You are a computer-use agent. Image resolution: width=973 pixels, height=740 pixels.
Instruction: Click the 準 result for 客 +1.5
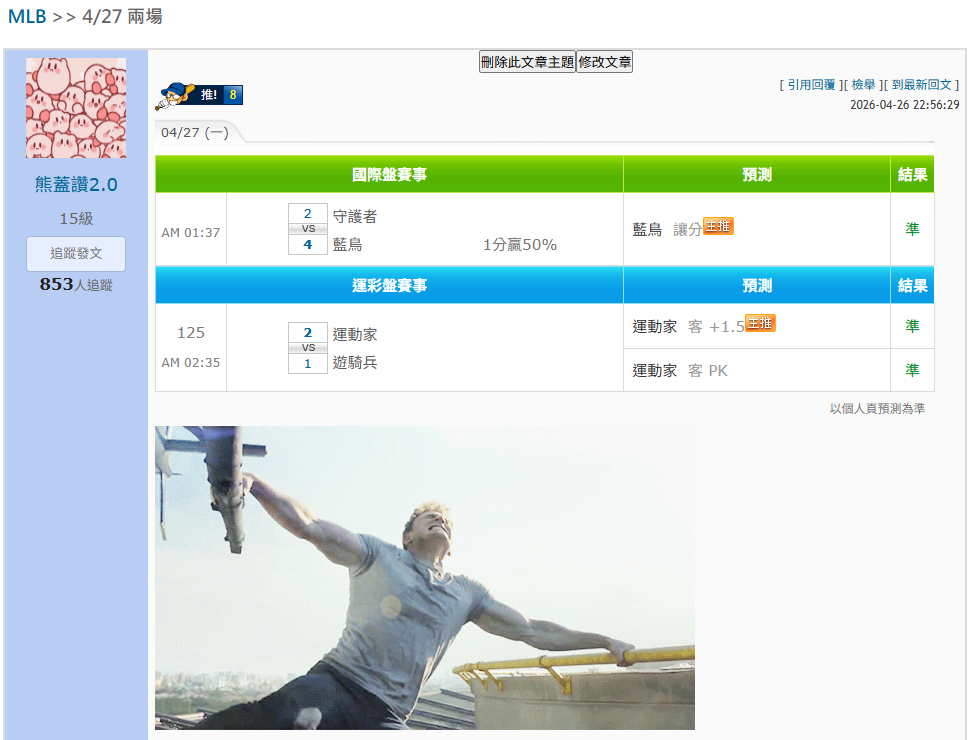click(x=912, y=326)
